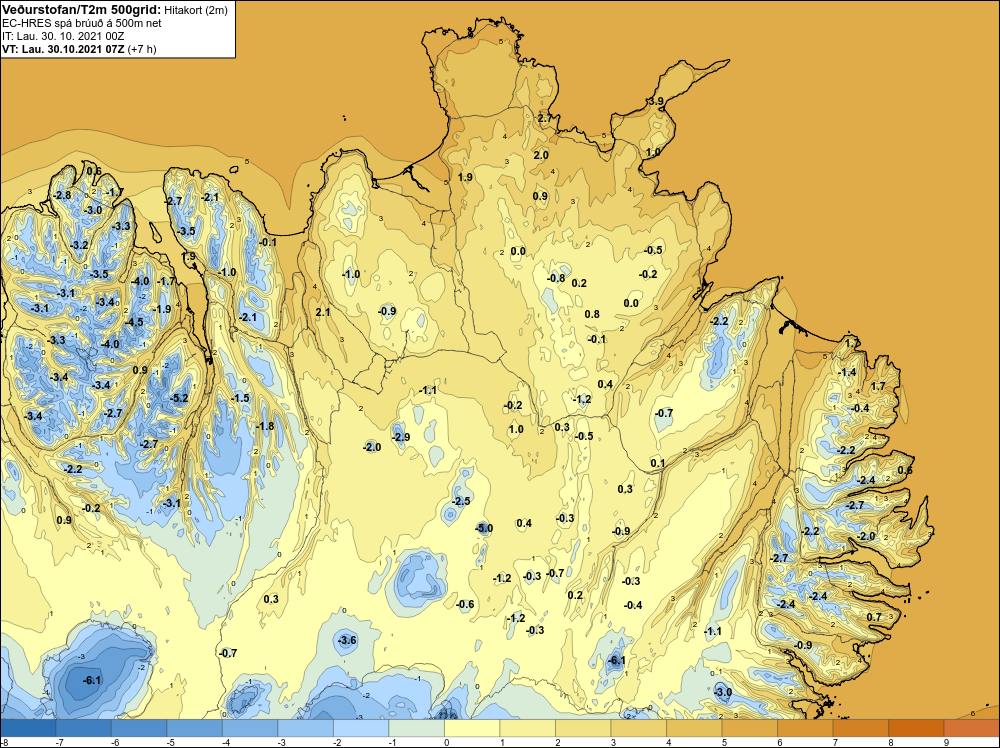Click the legend swatch between 3 and 4
Screen dimensions: 1000x748
pos(638,728)
